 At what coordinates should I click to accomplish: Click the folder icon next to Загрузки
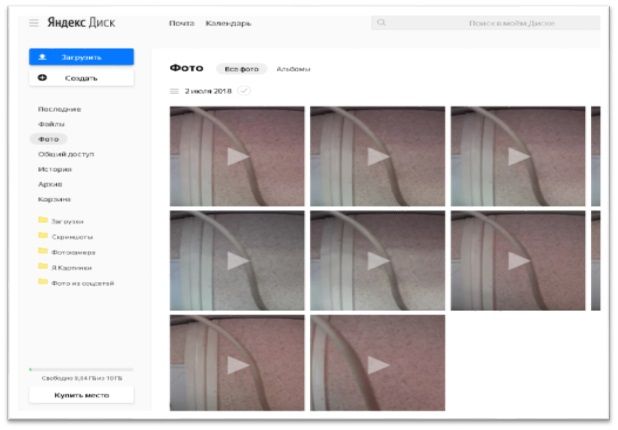[x=43, y=220]
